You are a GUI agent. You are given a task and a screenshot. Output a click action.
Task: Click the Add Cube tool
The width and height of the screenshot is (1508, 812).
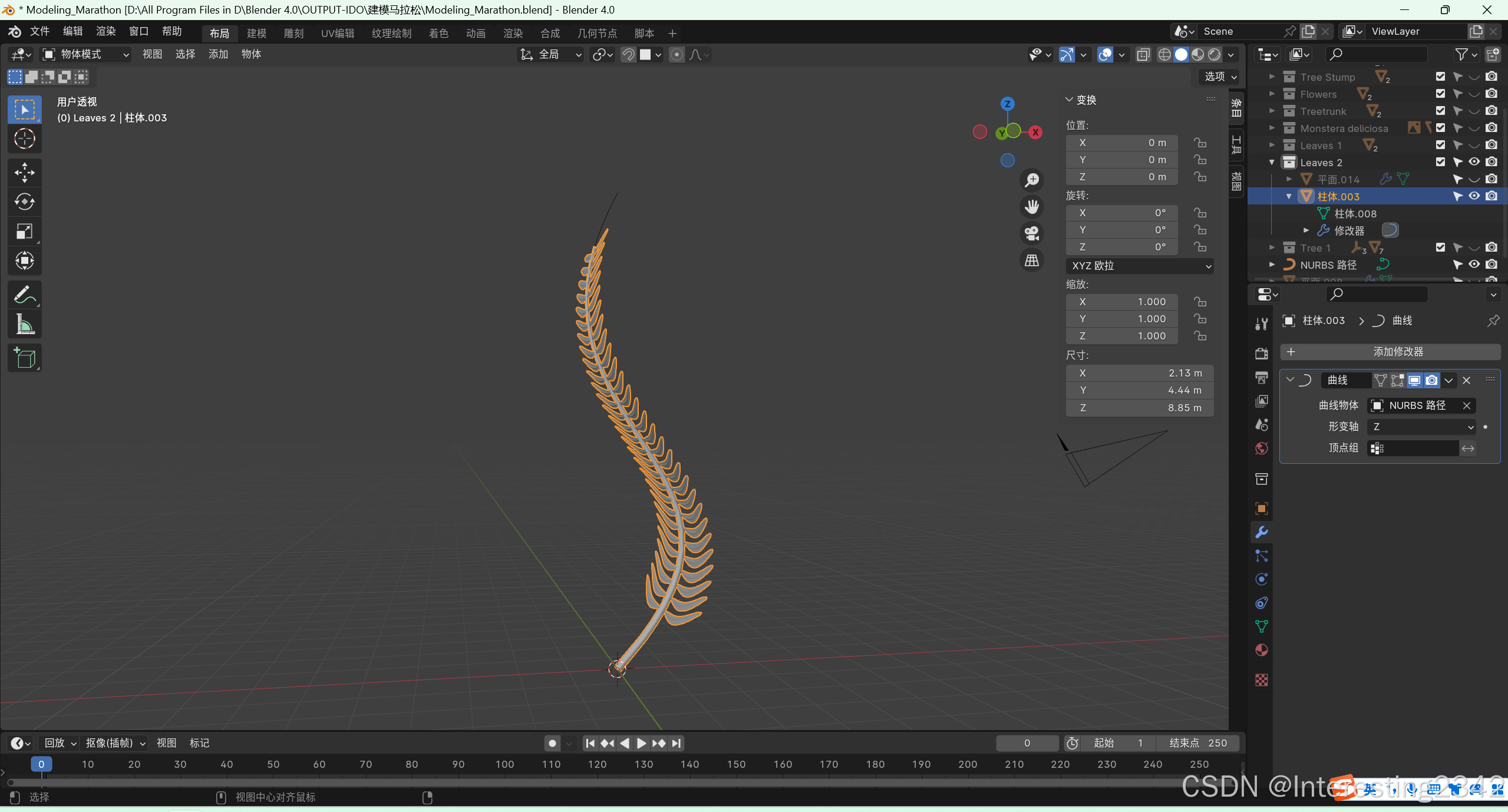[24, 358]
